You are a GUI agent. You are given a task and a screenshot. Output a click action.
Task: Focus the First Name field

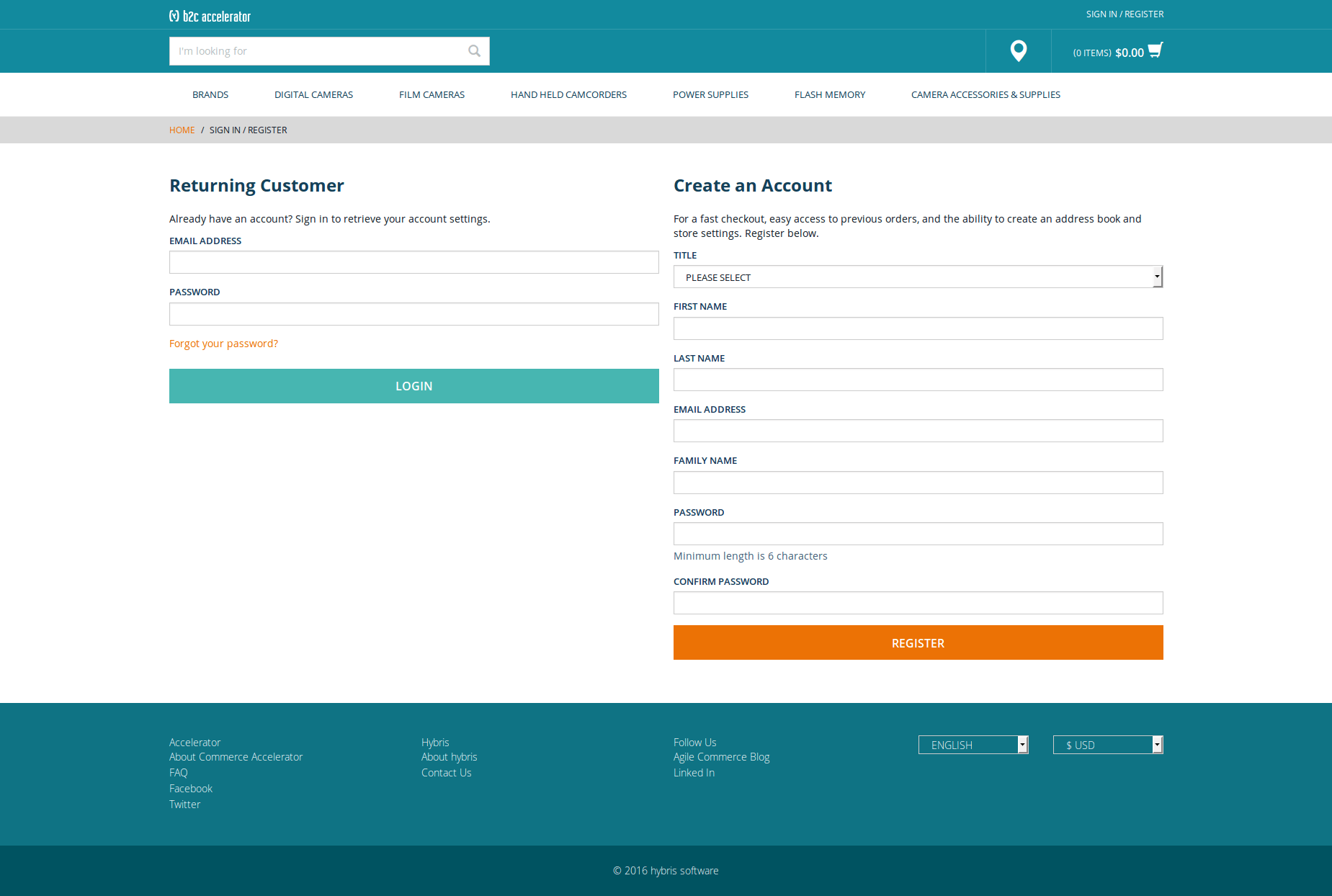click(918, 328)
